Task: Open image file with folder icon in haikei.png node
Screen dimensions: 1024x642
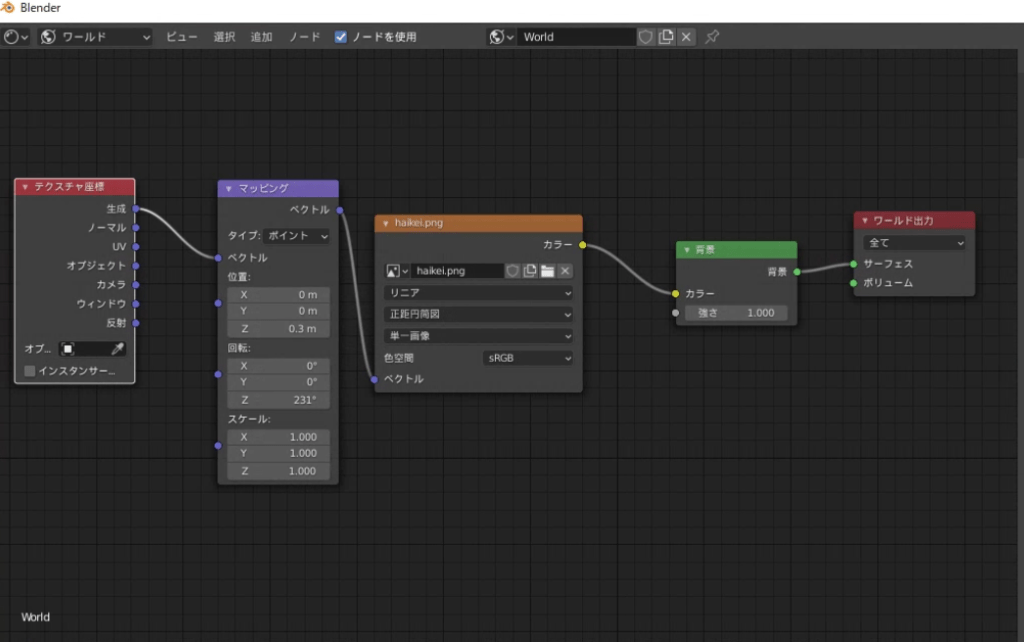Action: pyautogui.click(x=547, y=271)
